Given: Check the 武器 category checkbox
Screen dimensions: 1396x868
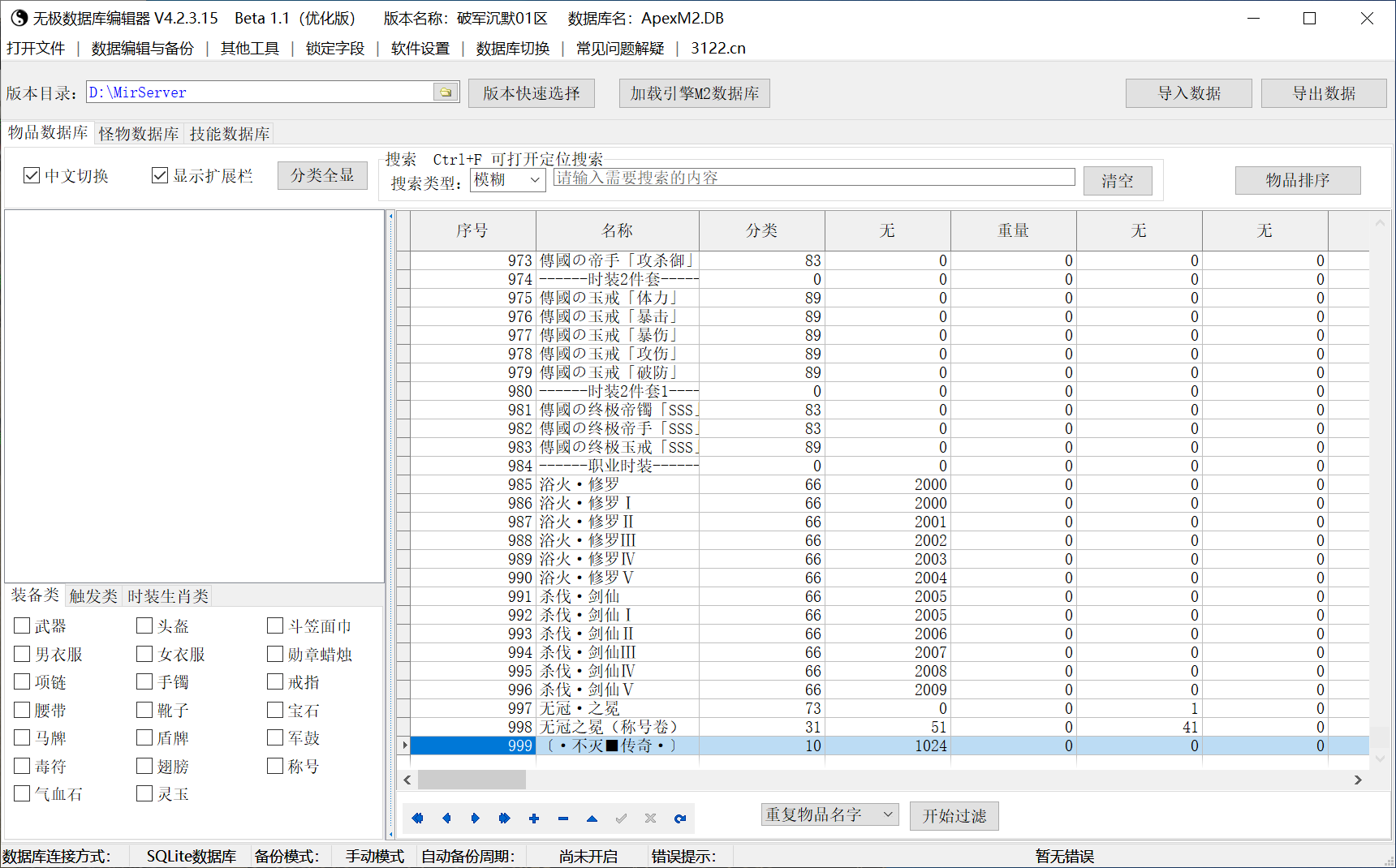Looking at the screenshot, I should 22,625.
